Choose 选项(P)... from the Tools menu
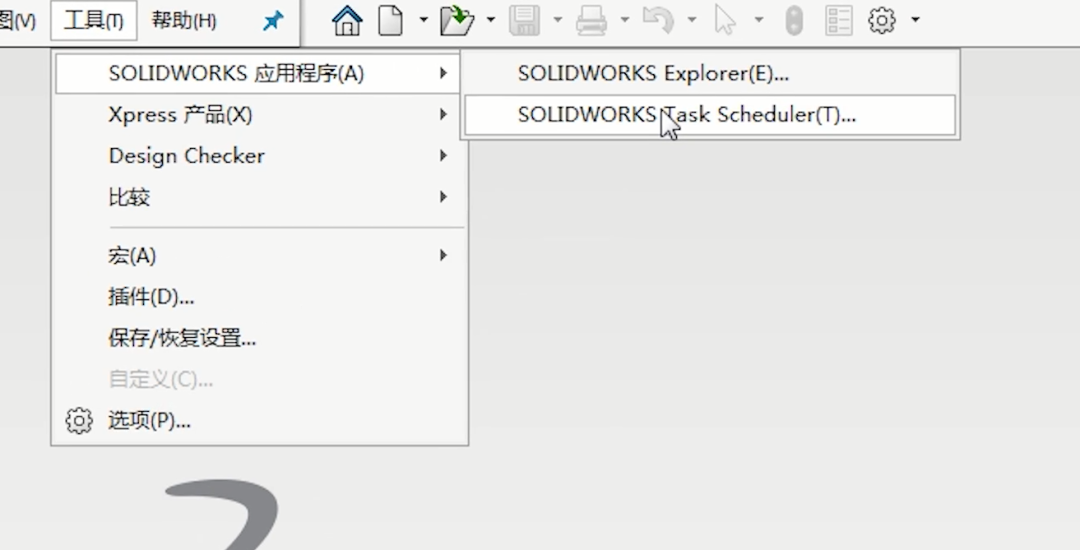Viewport: 1080px width, 550px height. [x=258, y=421]
